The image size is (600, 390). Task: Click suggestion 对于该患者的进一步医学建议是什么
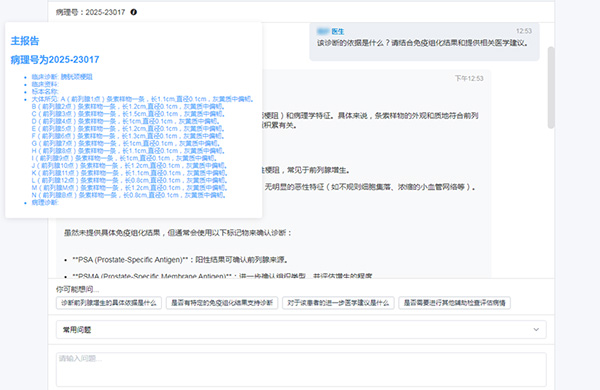click(338, 303)
